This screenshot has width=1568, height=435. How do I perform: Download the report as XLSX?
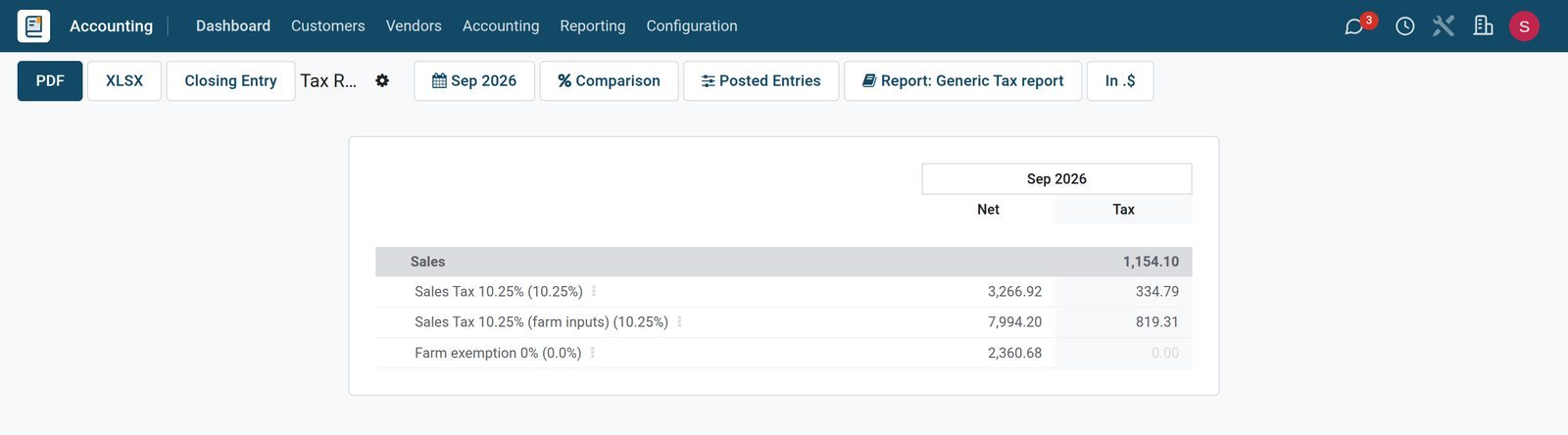pos(124,80)
